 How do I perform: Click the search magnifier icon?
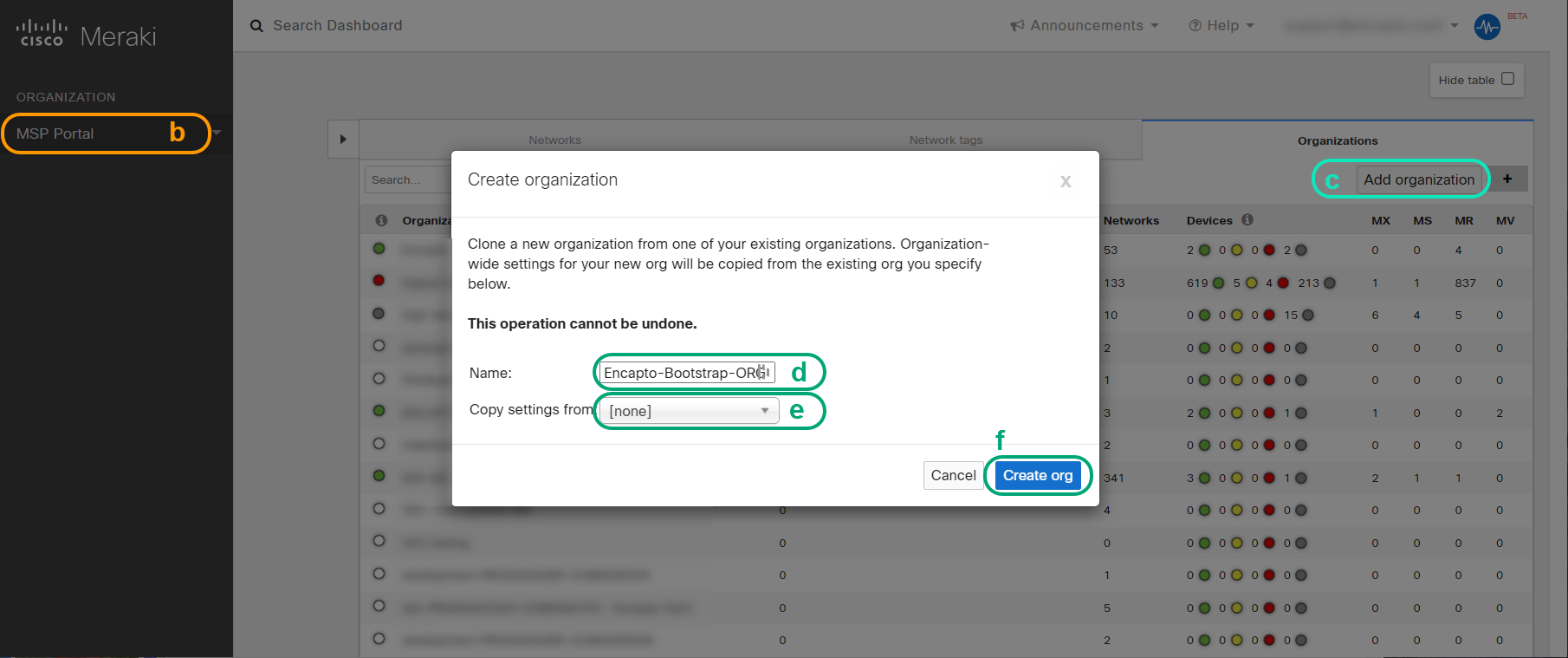tap(256, 26)
